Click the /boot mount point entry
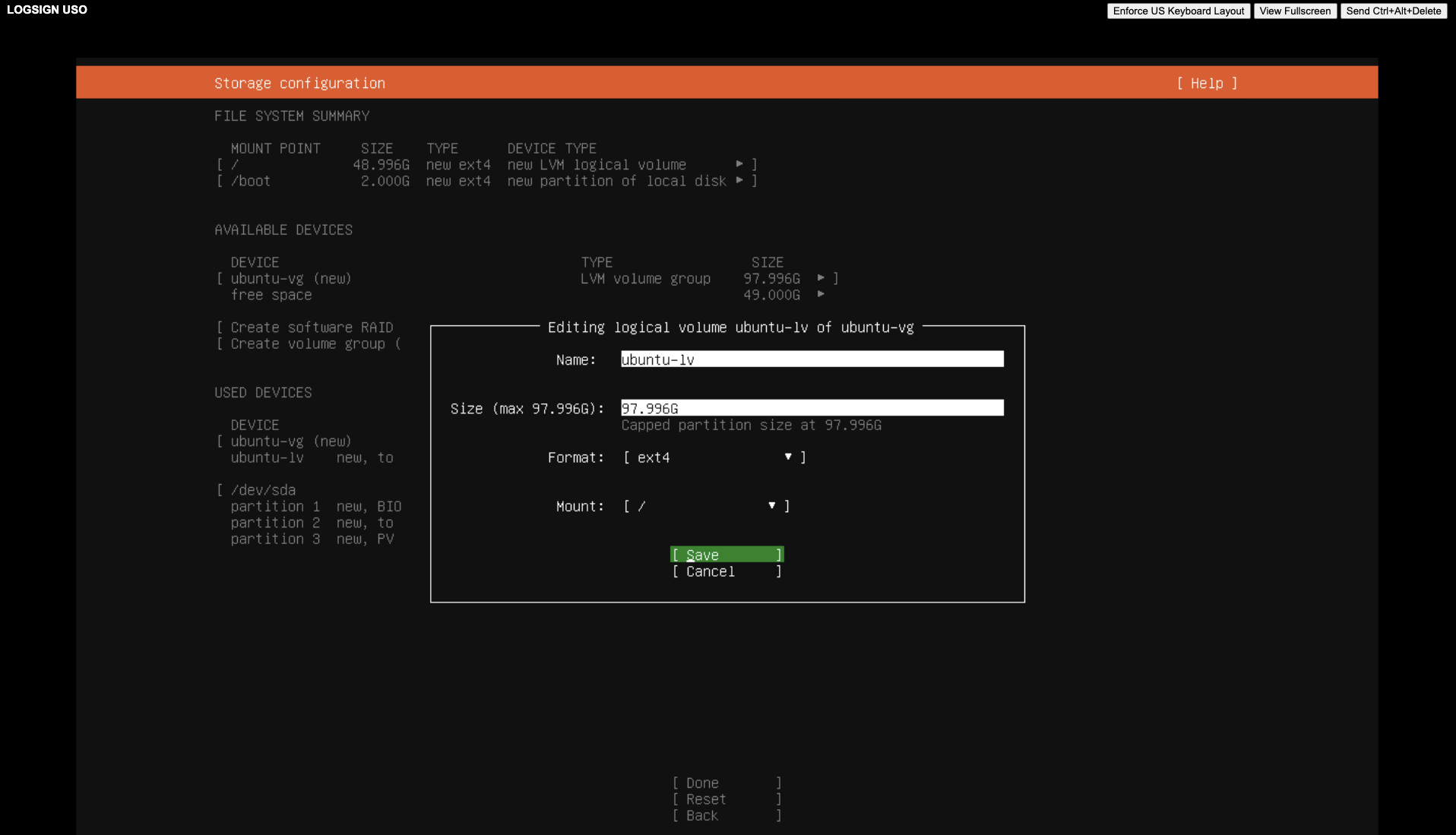 (x=251, y=181)
